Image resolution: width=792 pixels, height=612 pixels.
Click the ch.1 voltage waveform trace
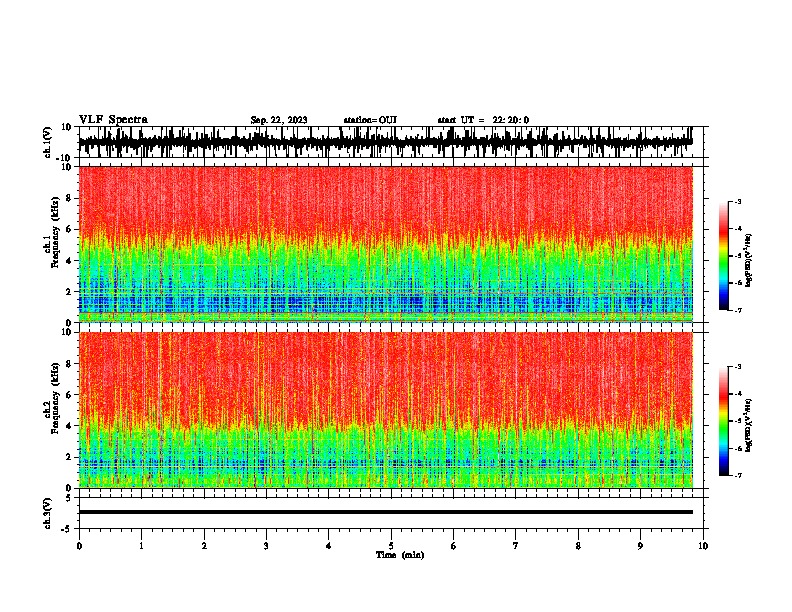[386, 142]
